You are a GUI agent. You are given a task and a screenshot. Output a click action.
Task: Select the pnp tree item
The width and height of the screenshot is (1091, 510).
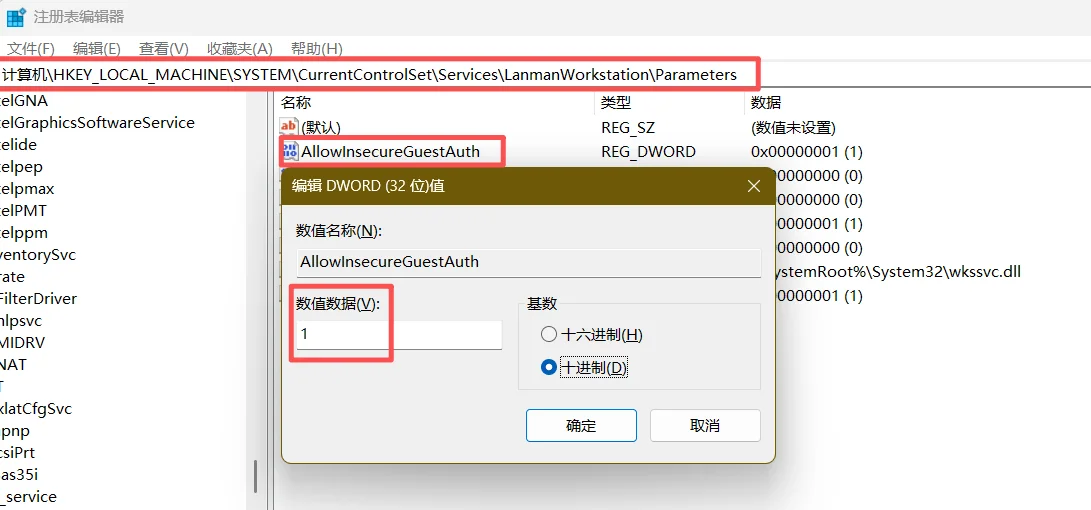point(15,431)
